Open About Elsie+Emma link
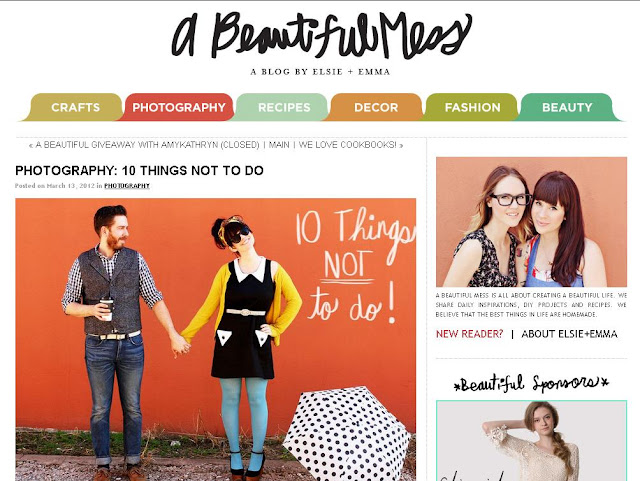The height and width of the screenshot is (481, 640). point(569,334)
